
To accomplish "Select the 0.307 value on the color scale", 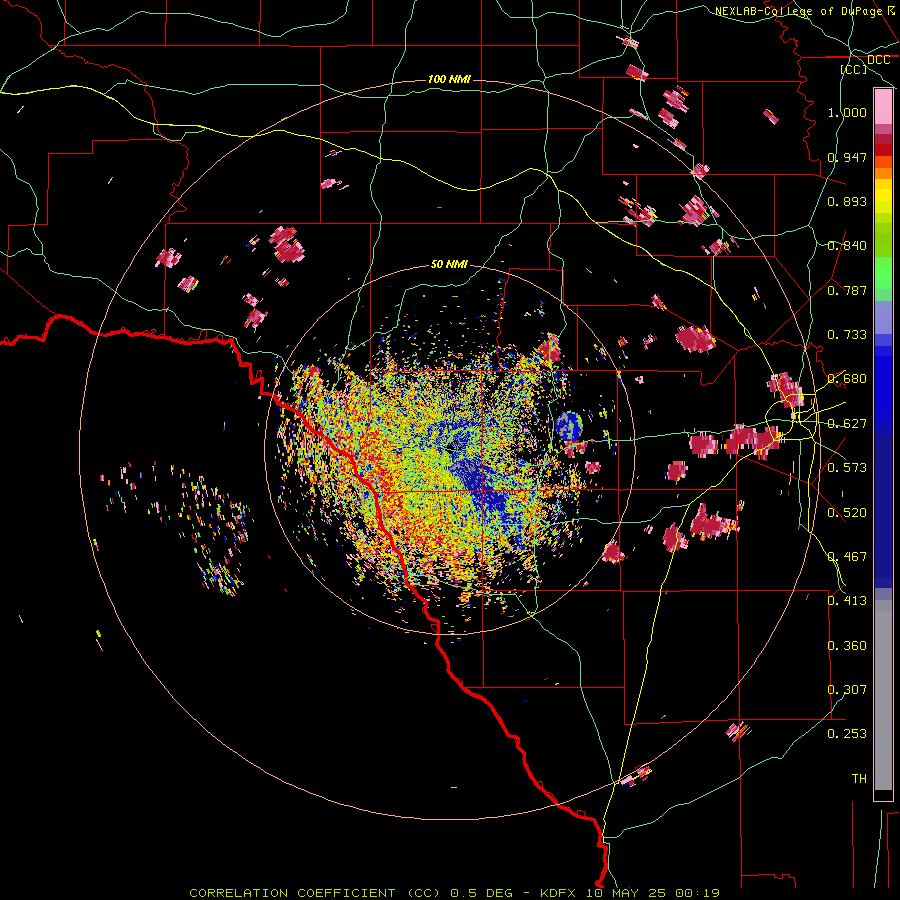I will coord(847,690).
